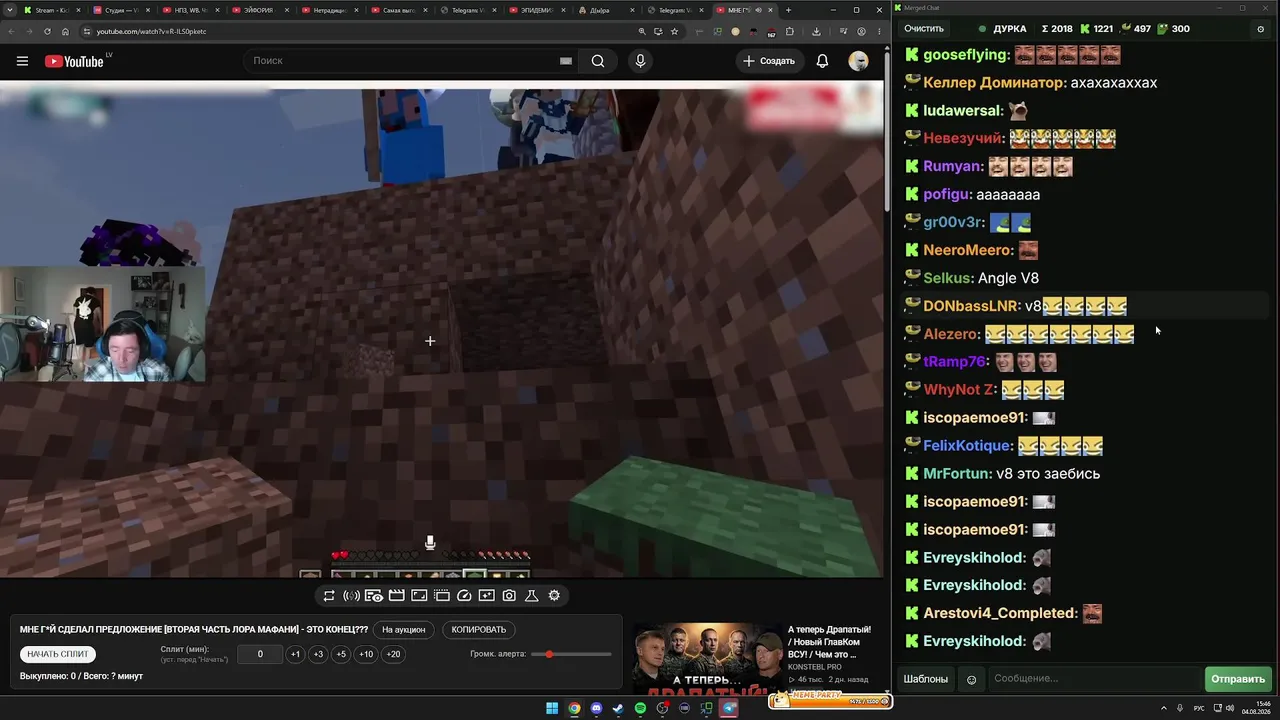Click the camera screenshot icon in overlay toolbar
Image resolution: width=1280 pixels, height=720 pixels.
tap(509, 596)
